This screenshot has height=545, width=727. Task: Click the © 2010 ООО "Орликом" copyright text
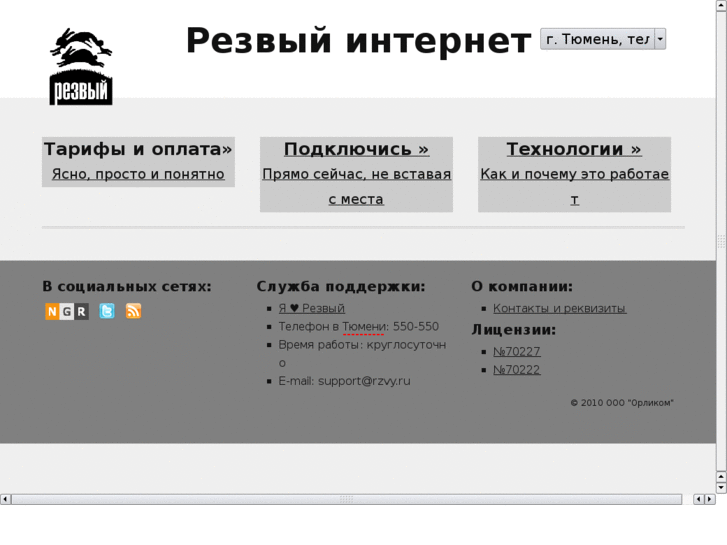point(622,403)
